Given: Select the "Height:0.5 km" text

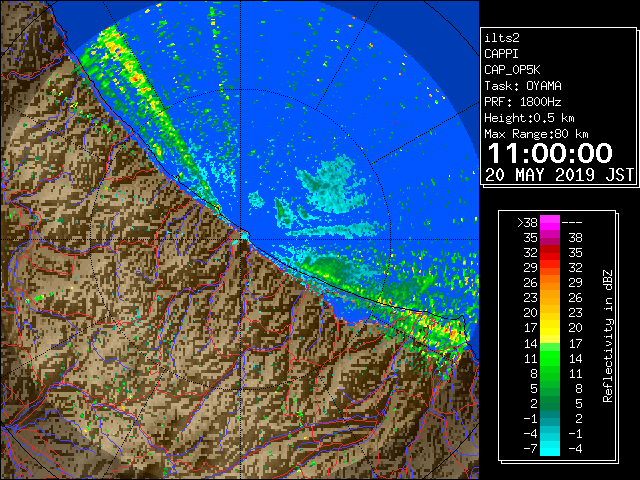Looking at the screenshot, I should point(529,118).
